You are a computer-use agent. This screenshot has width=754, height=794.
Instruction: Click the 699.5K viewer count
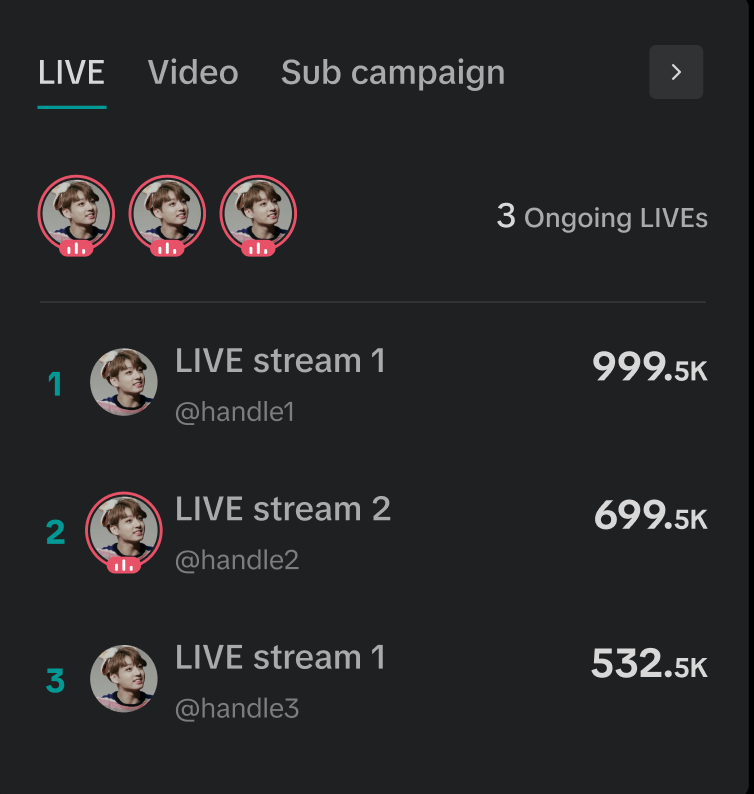[x=650, y=516]
